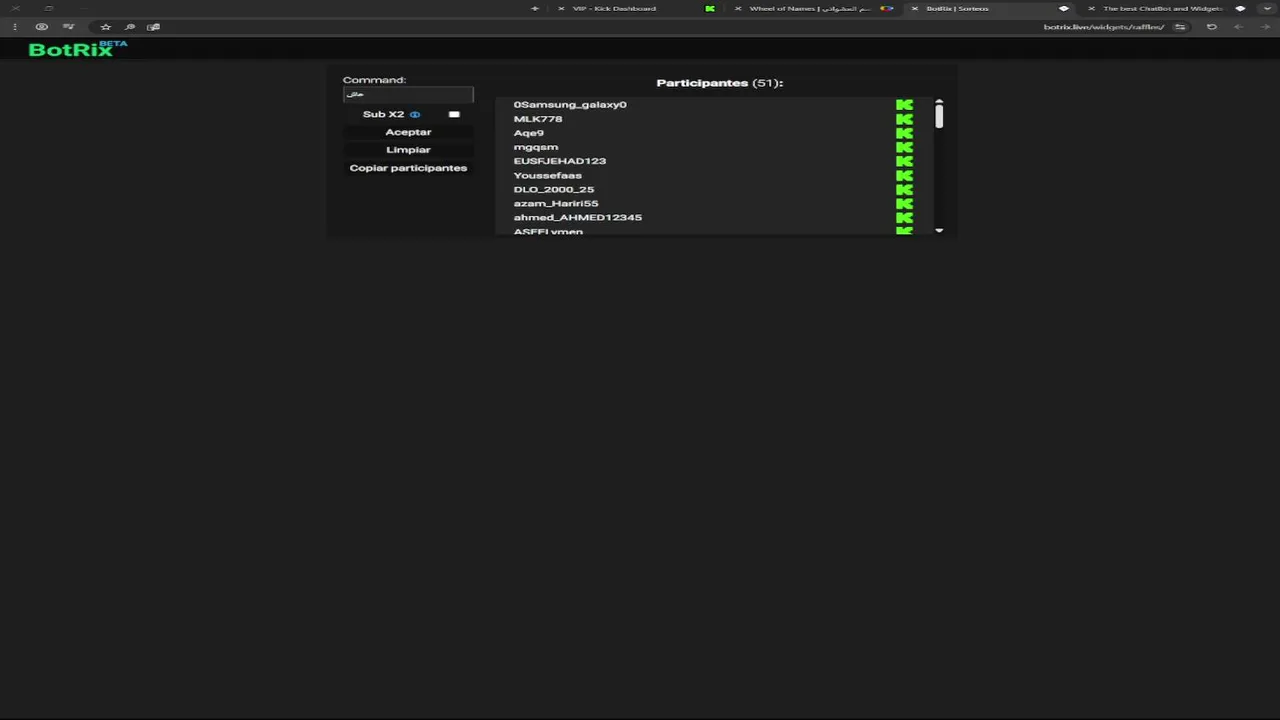Viewport: 1280px width, 720px height.
Task: Toggle the Sub X2 checkbox
Action: pos(454,115)
